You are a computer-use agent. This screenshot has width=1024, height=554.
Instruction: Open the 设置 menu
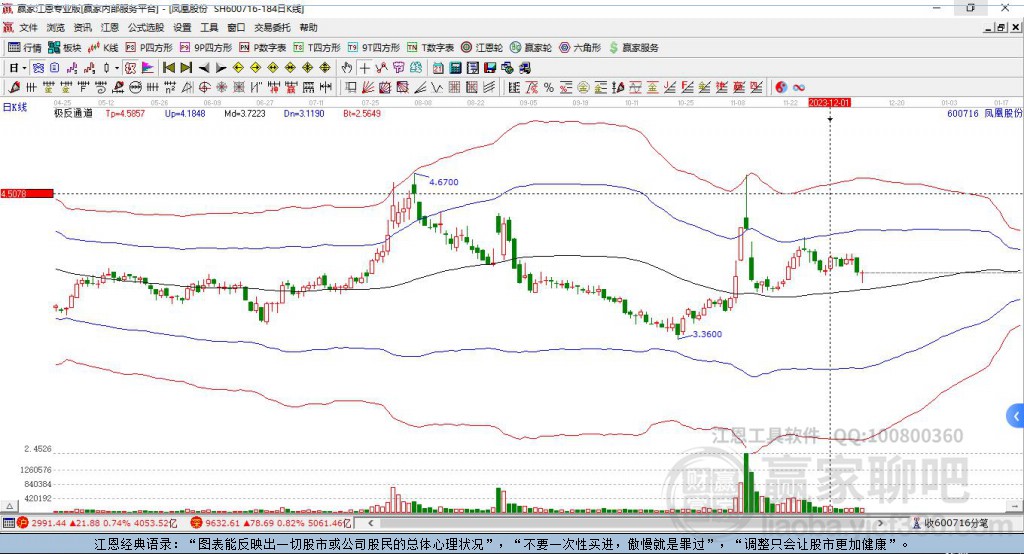click(x=182, y=27)
